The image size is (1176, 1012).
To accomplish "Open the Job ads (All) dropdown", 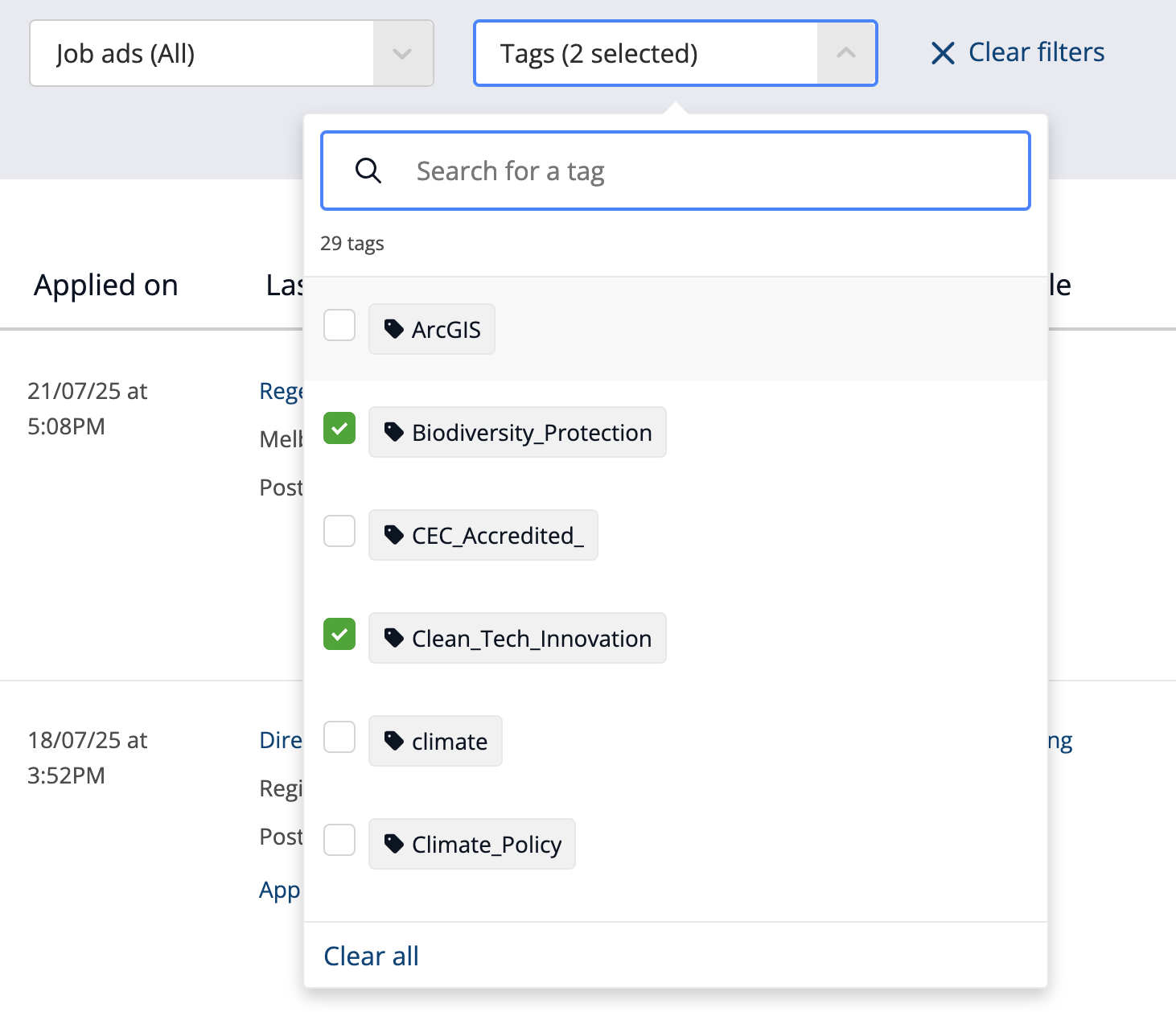I will (203, 53).
